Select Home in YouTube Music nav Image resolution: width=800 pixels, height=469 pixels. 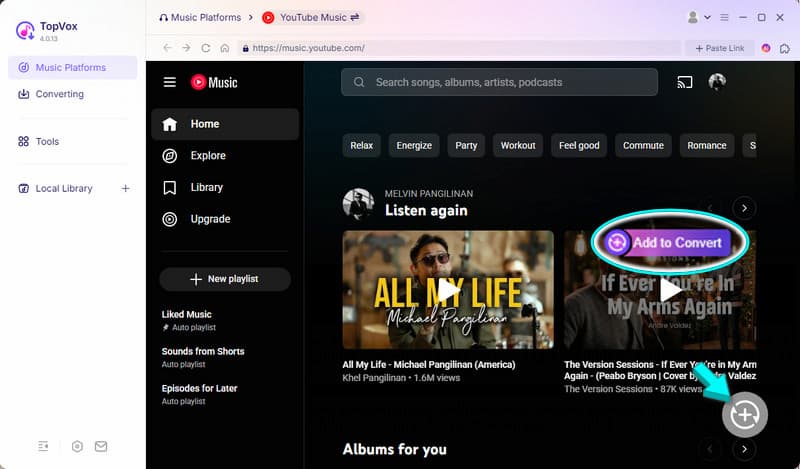pyautogui.click(x=225, y=124)
